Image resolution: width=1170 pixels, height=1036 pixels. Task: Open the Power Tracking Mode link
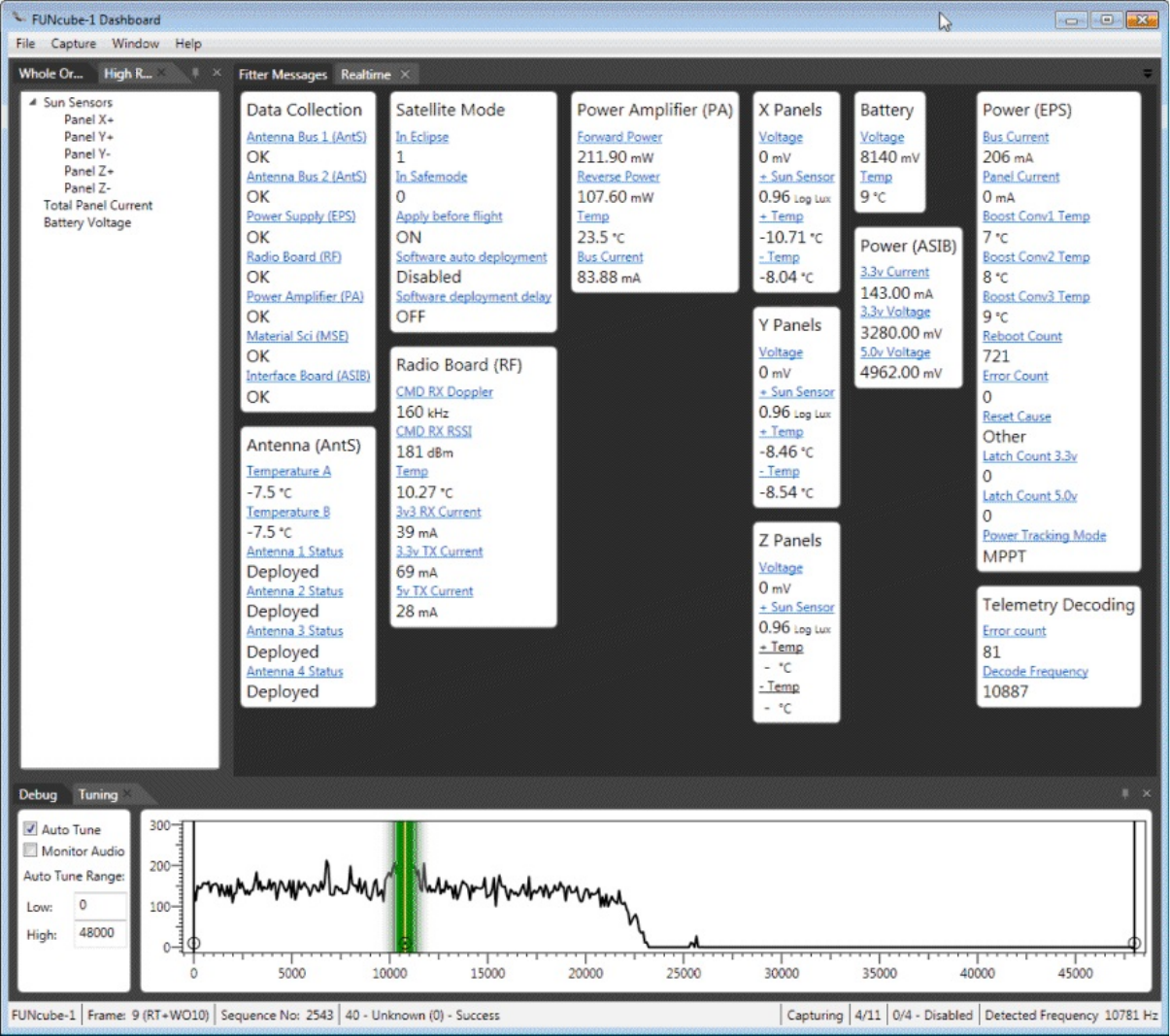[1044, 535]
